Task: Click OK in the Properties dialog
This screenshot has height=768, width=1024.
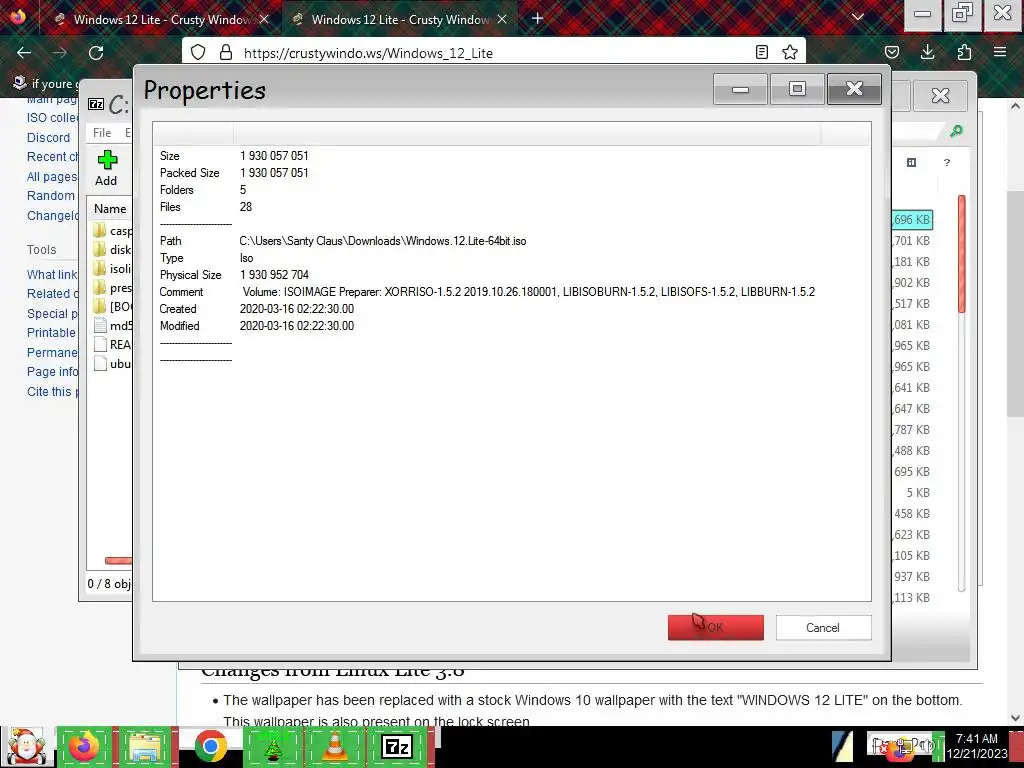Action: click(x=715, y=627)
